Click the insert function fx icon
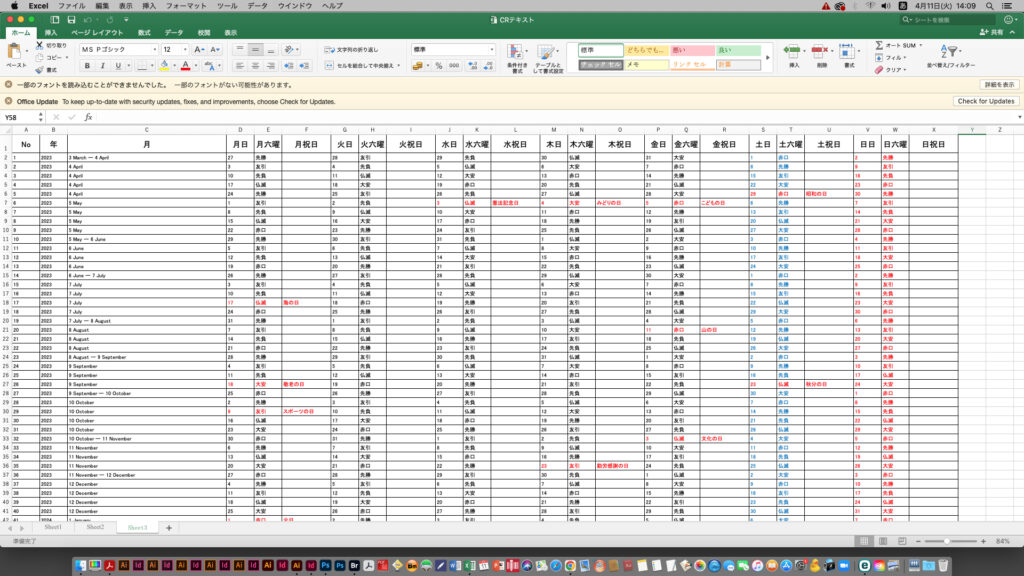The height and width of the screenshot is (576, 1024). pos(88,117)
